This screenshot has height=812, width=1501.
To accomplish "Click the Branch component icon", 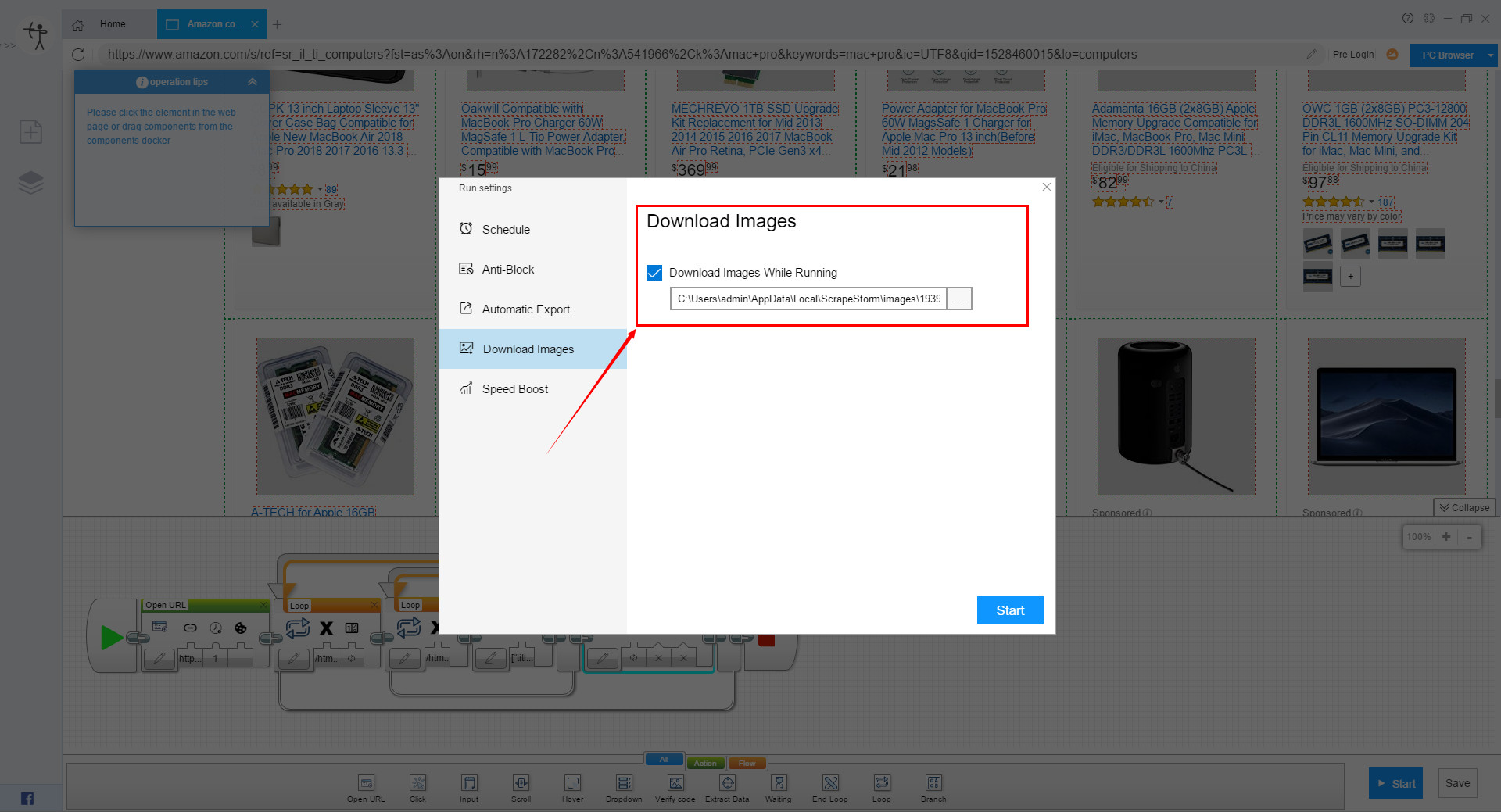I will click(x=933, y=783).
